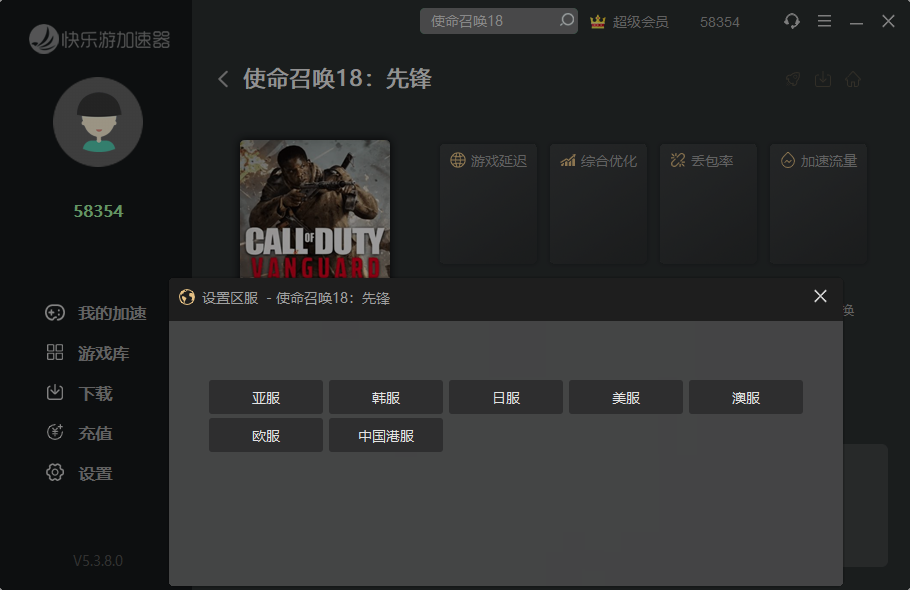
Task: Select the 亚服 Asia server button
Action: pyautogui.click(x=266, y=397)
